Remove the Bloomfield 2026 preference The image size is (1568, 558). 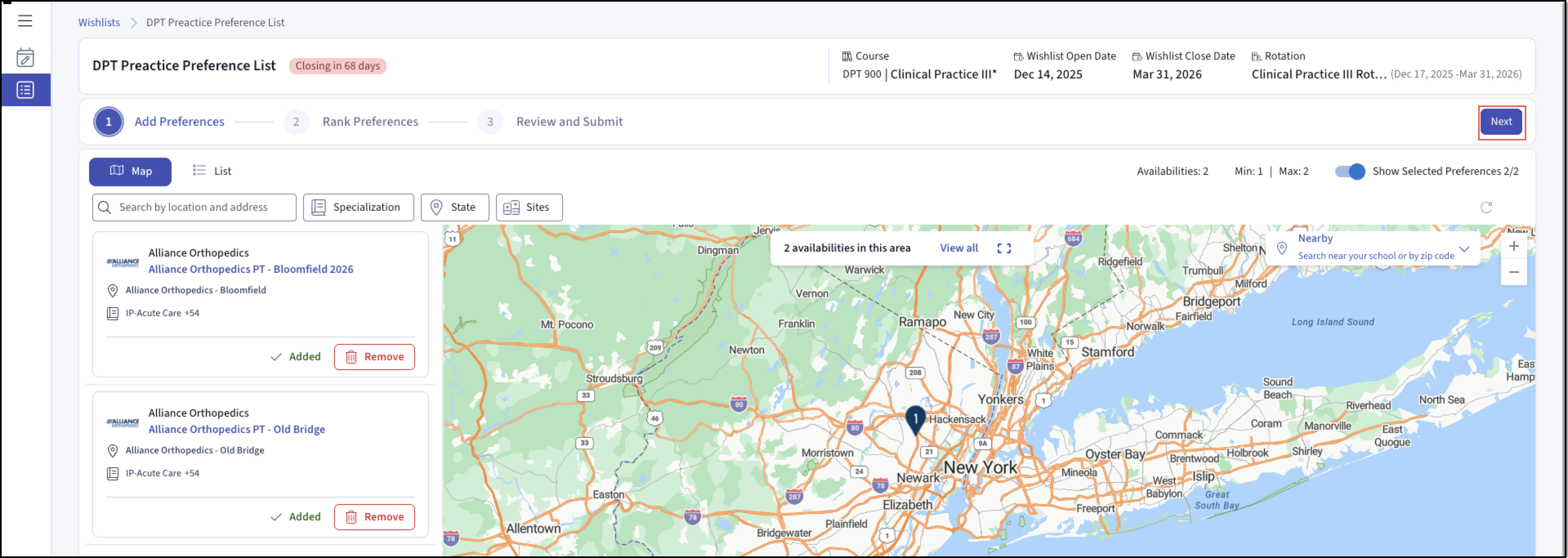(x=374, y=357)
